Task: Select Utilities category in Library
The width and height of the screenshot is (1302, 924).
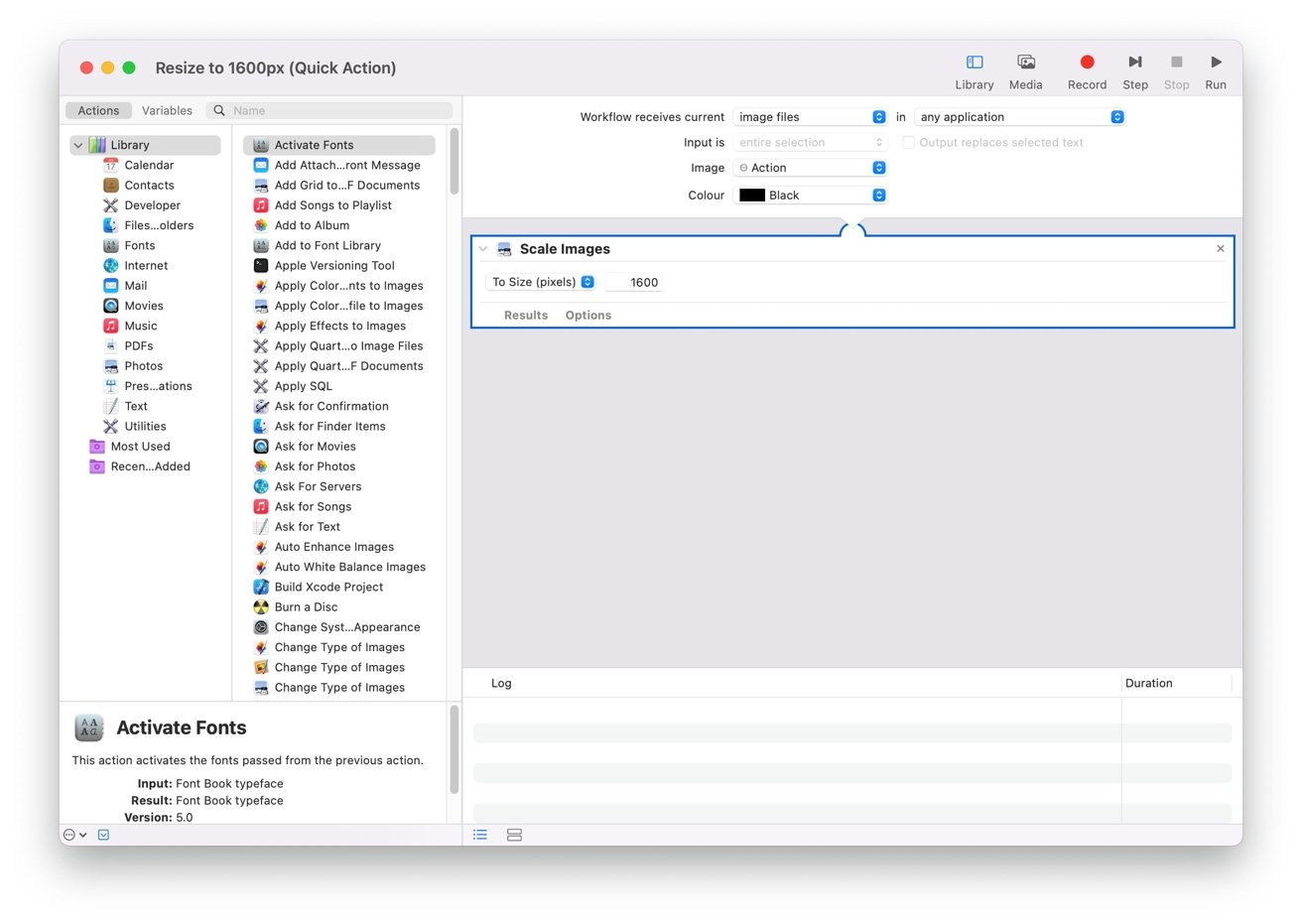Action: (x=145, y=426)
